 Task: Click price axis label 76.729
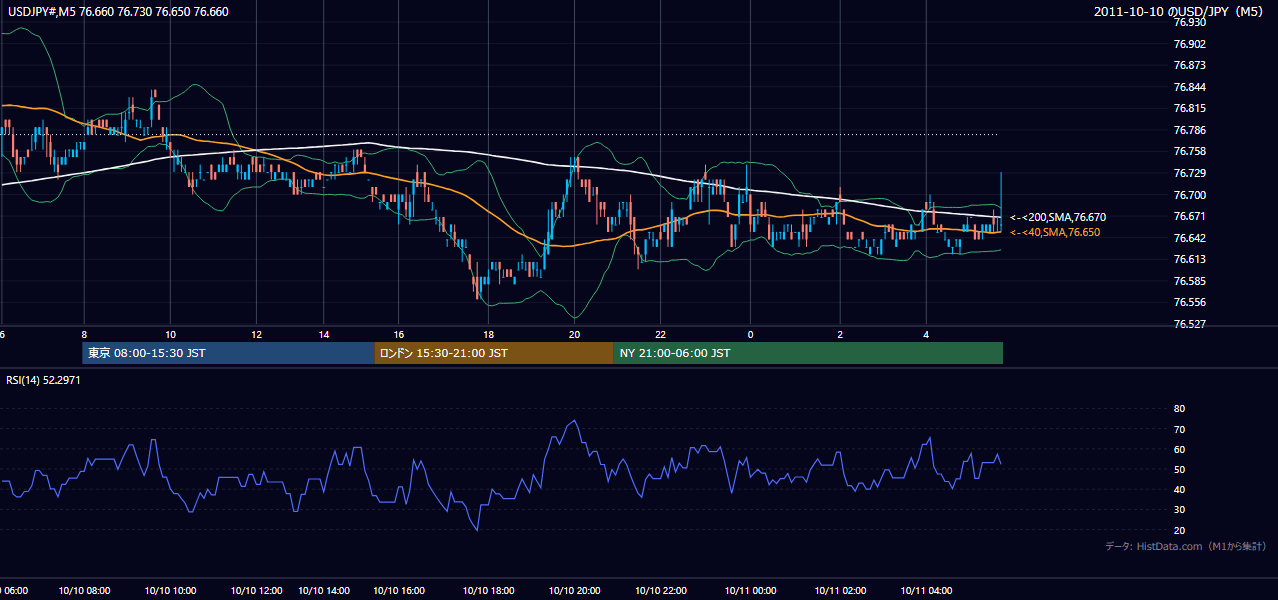pyautogui.click(x=1190, y=173)
